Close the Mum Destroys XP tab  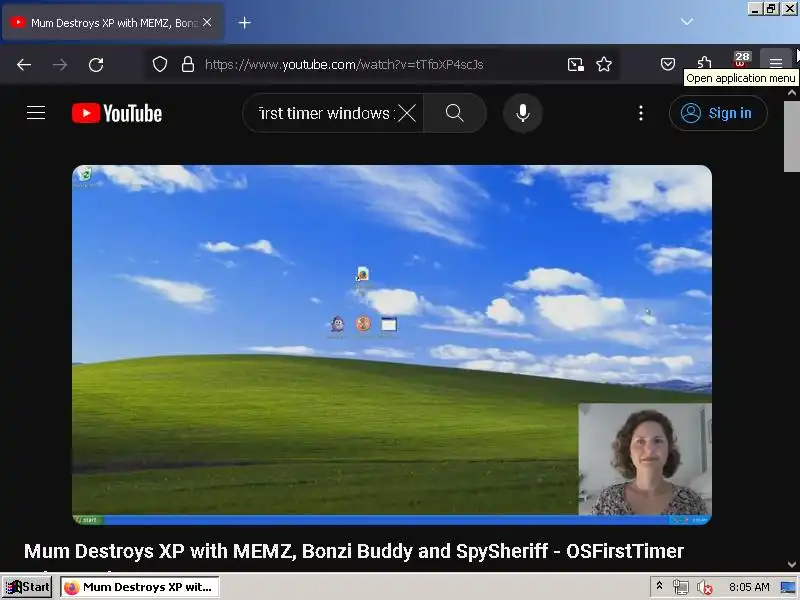point(207,22)
